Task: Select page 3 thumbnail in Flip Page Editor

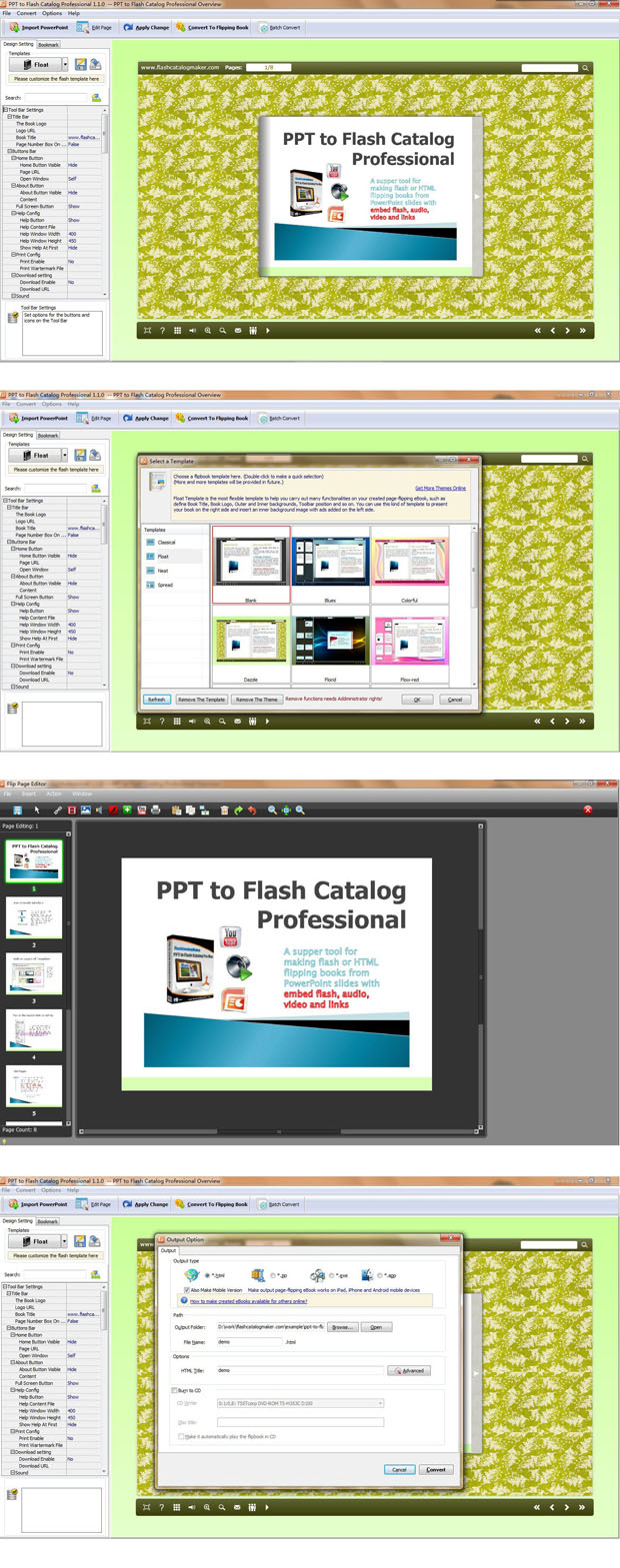Action: [34, 973]
